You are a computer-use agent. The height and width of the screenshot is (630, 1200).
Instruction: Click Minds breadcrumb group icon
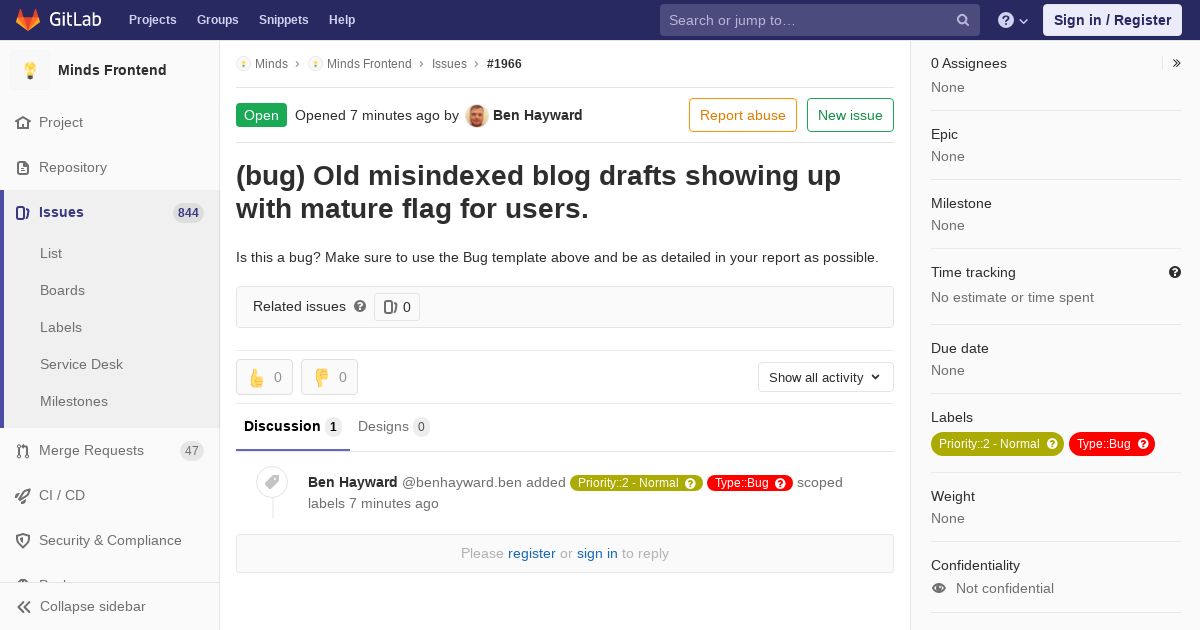[x=243, y=64]
